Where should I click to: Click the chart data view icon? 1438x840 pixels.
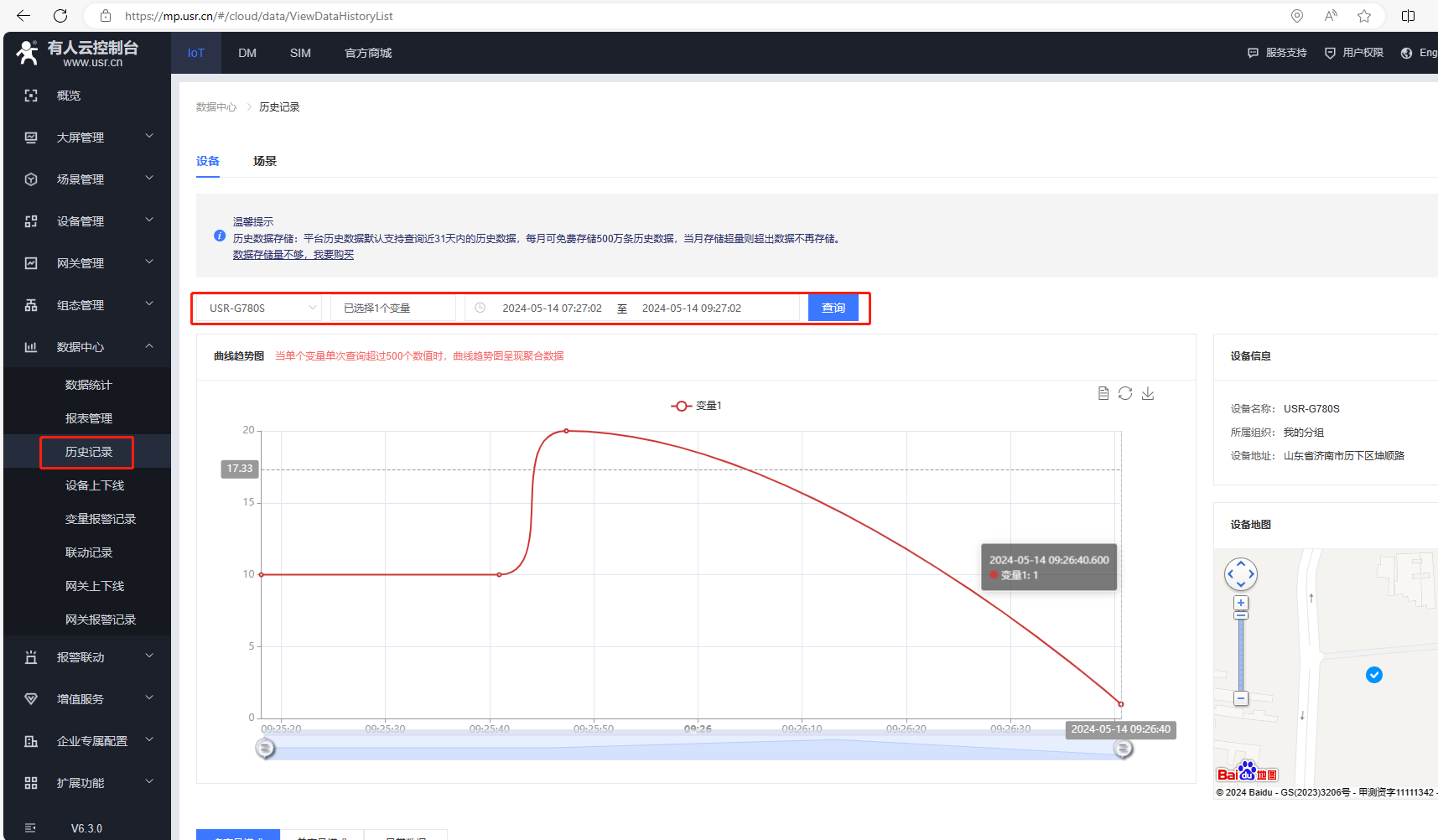[x=1103, y=393]
